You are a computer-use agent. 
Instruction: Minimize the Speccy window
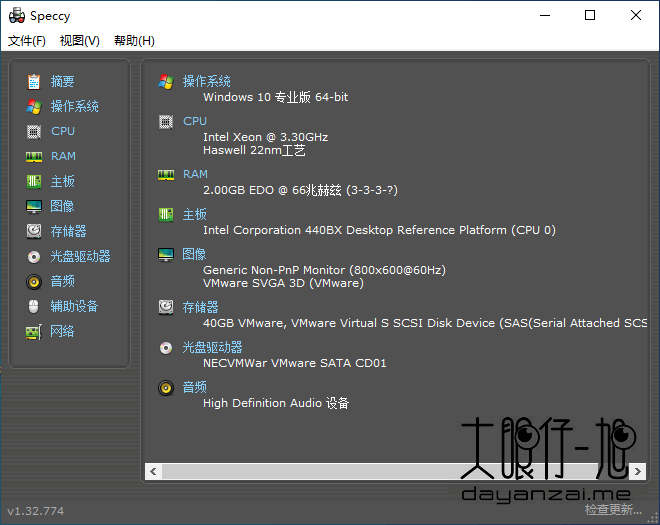coord(545,16)
